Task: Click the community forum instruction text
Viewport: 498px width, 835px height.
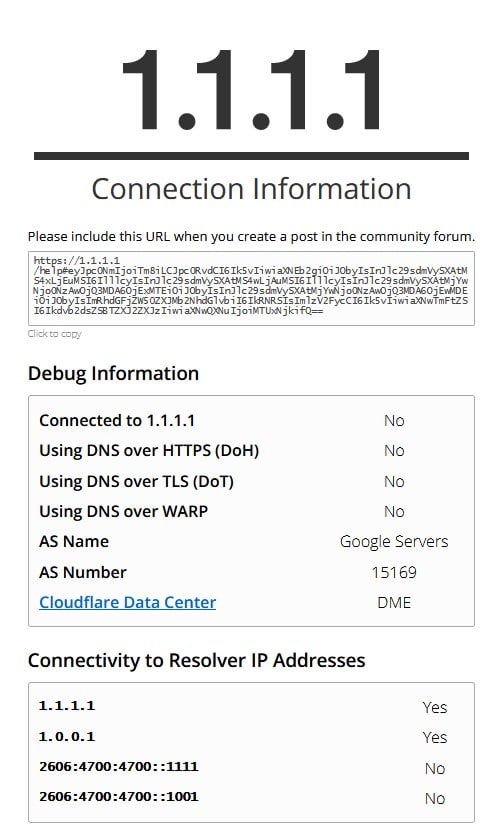Action: tap(251, 236)
